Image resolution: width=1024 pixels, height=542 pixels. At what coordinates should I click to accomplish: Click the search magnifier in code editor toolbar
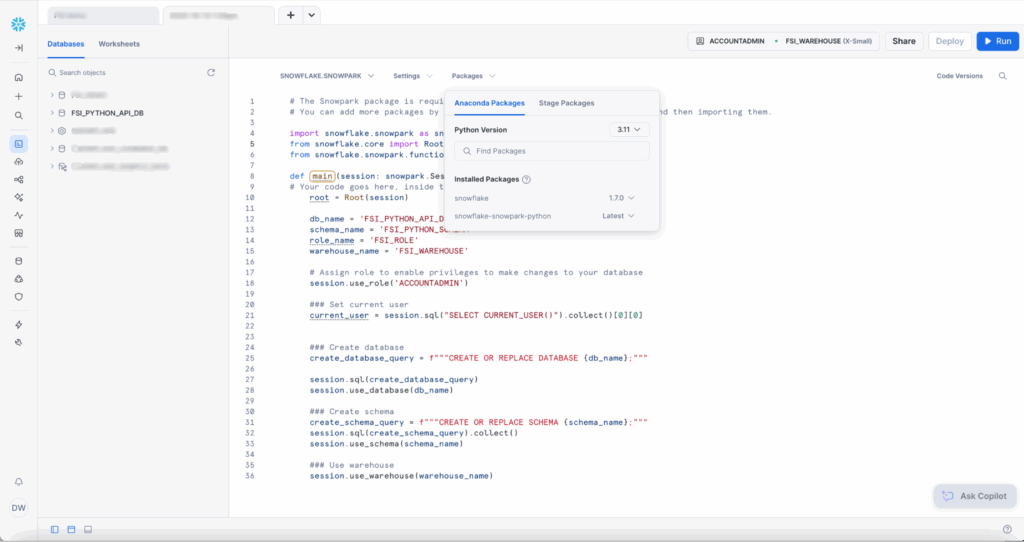[x=1003, y=76]
